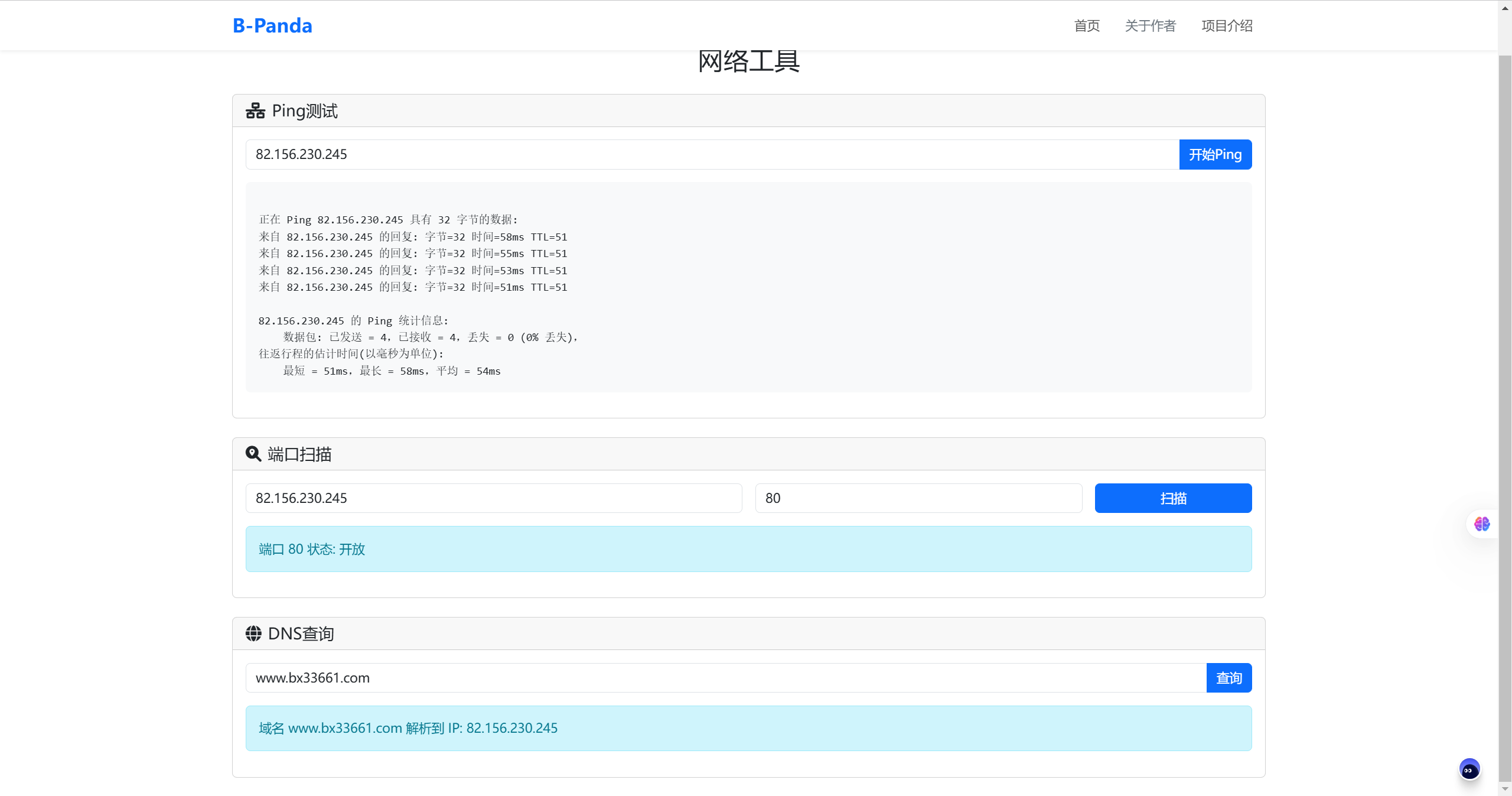
Task: Click the 最短 = 51ms 最长 = 58ms line
Action: point(392,371)
